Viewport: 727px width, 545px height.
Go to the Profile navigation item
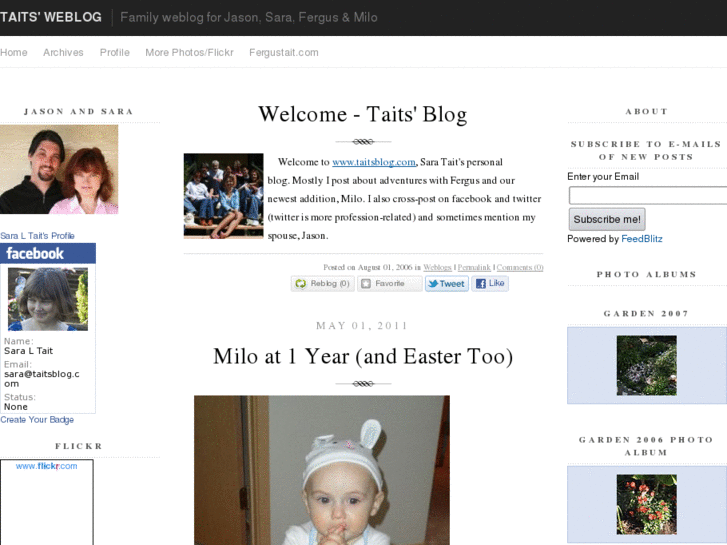(x=115, y=52)
